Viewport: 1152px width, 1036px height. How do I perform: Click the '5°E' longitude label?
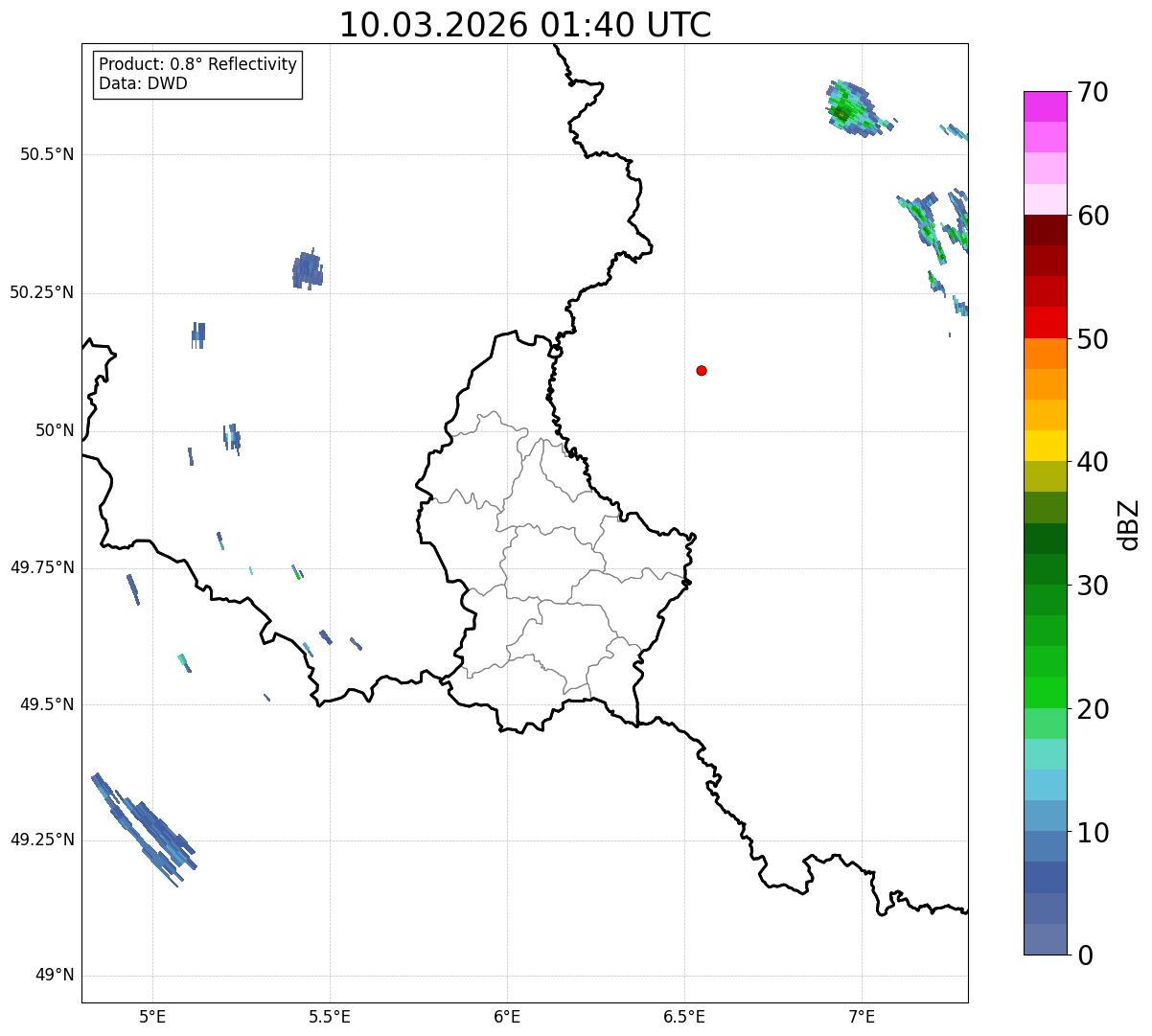[152, 1016]
